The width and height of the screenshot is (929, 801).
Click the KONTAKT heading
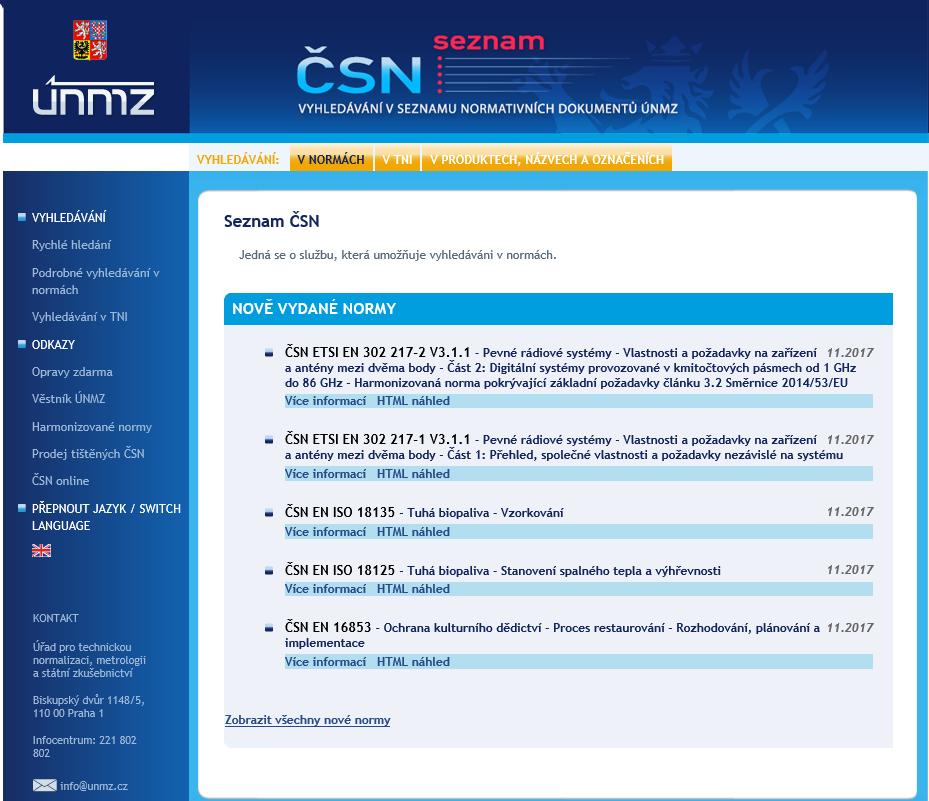[x=55, y=618]
